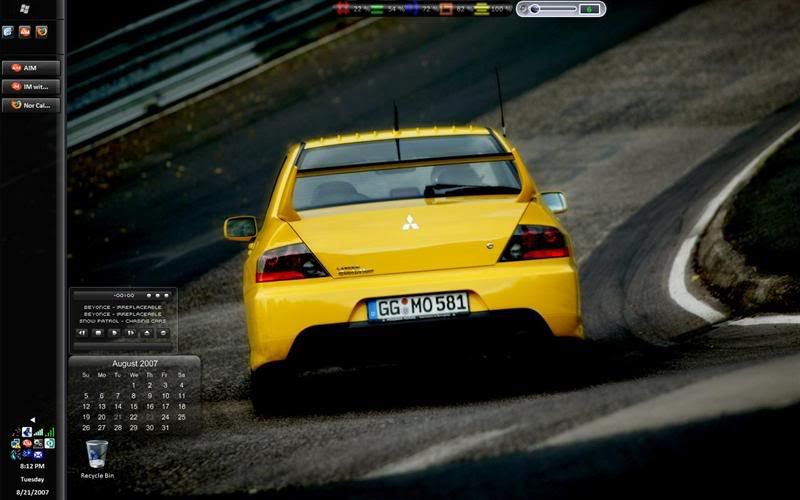Image resolution: width=800 pixels, height=500 pixels.
Task: Skip to previous track in music player
Action: pyautogui.click(x=82, y=333)
